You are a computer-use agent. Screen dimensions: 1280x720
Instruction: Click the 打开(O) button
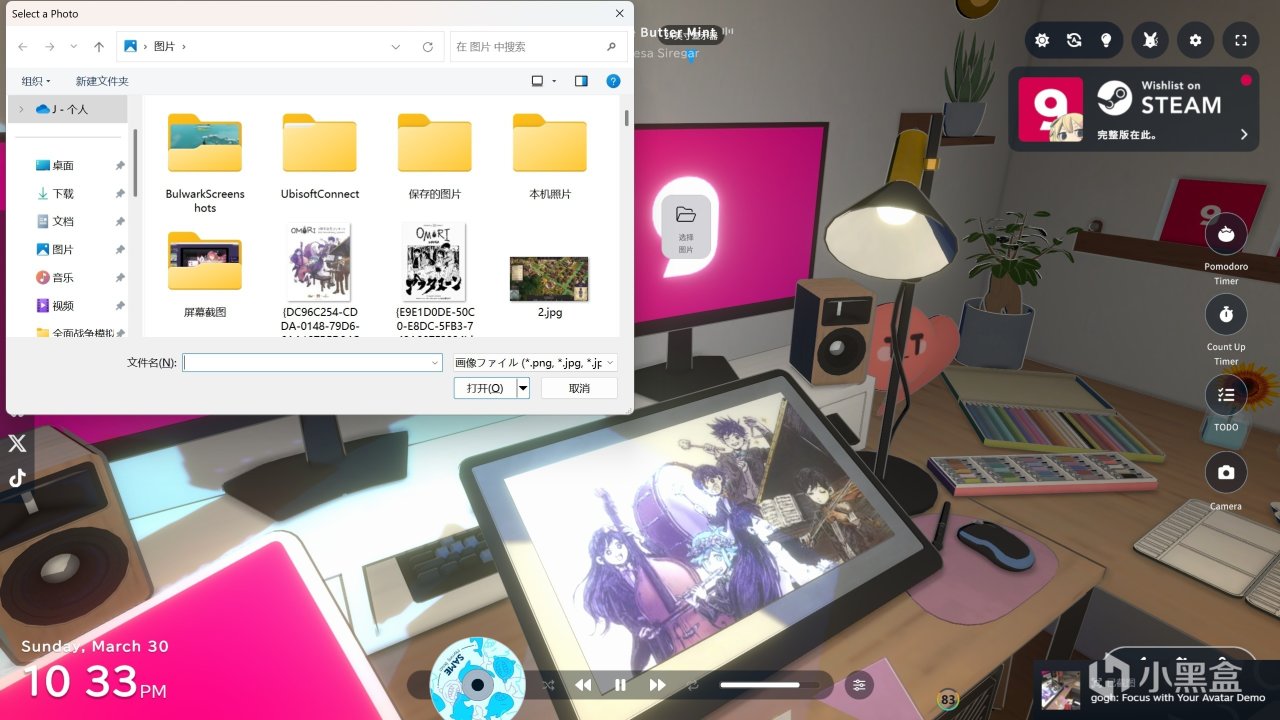(485, 388)
